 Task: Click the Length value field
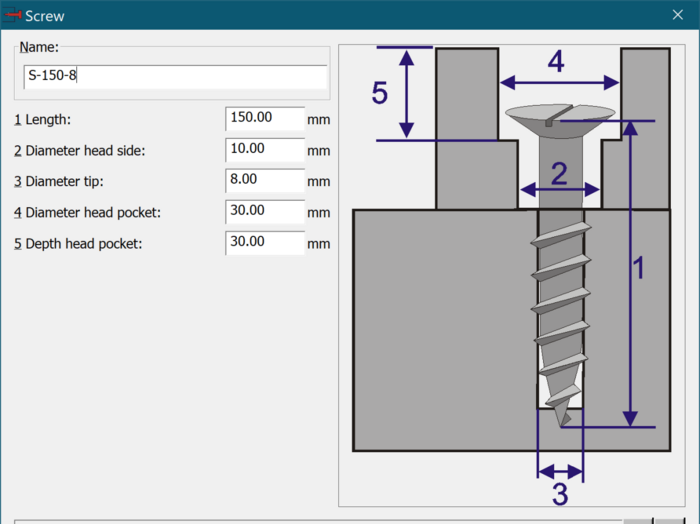coord(264,119)
